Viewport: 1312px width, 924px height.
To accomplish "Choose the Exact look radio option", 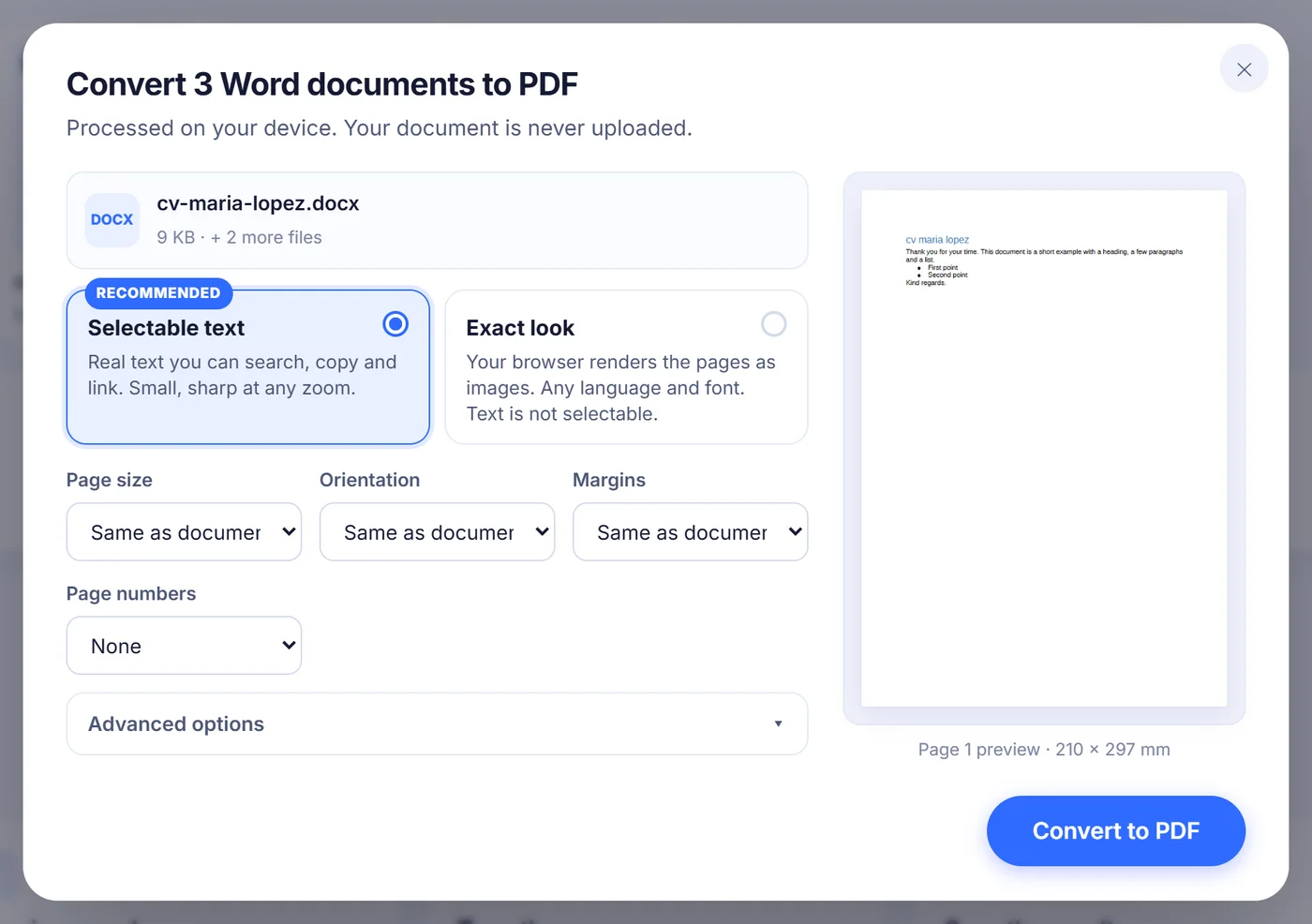I will coord(773,324).
